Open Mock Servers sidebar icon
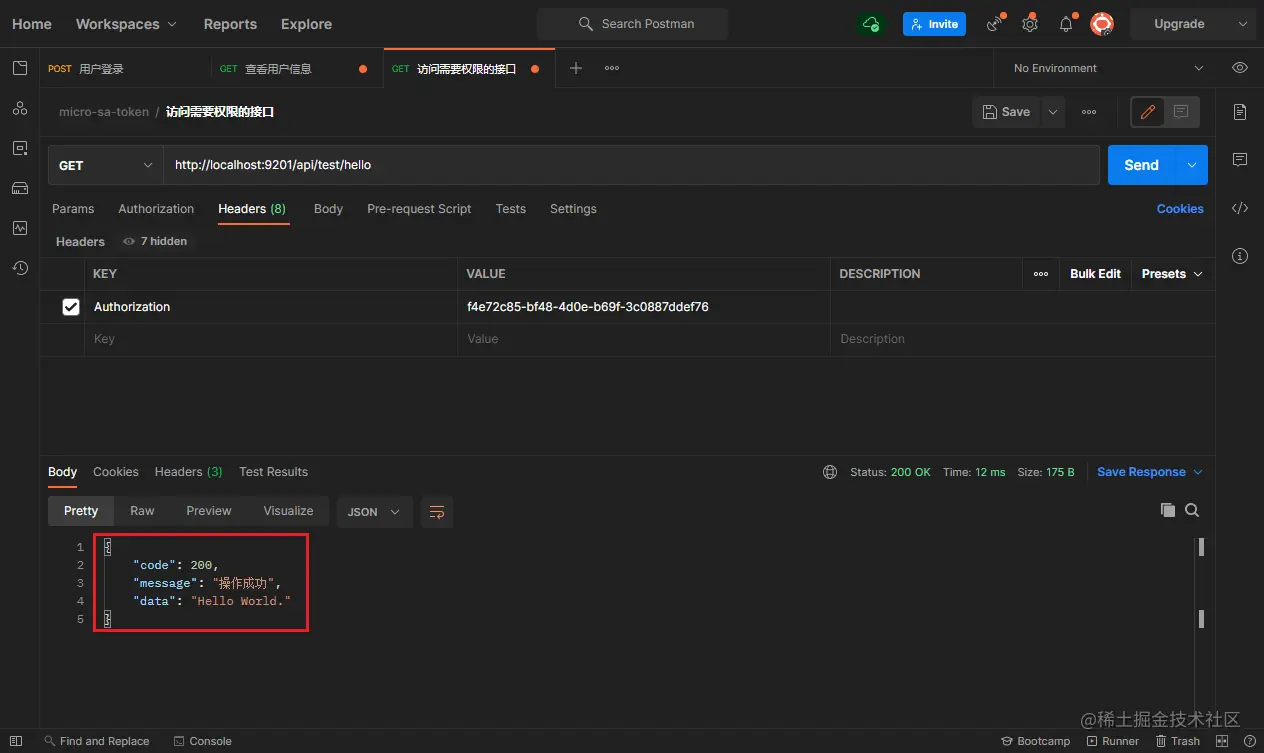Image resolution: width=1264 pixels, height=753 pixels. [x=20, y=188]
